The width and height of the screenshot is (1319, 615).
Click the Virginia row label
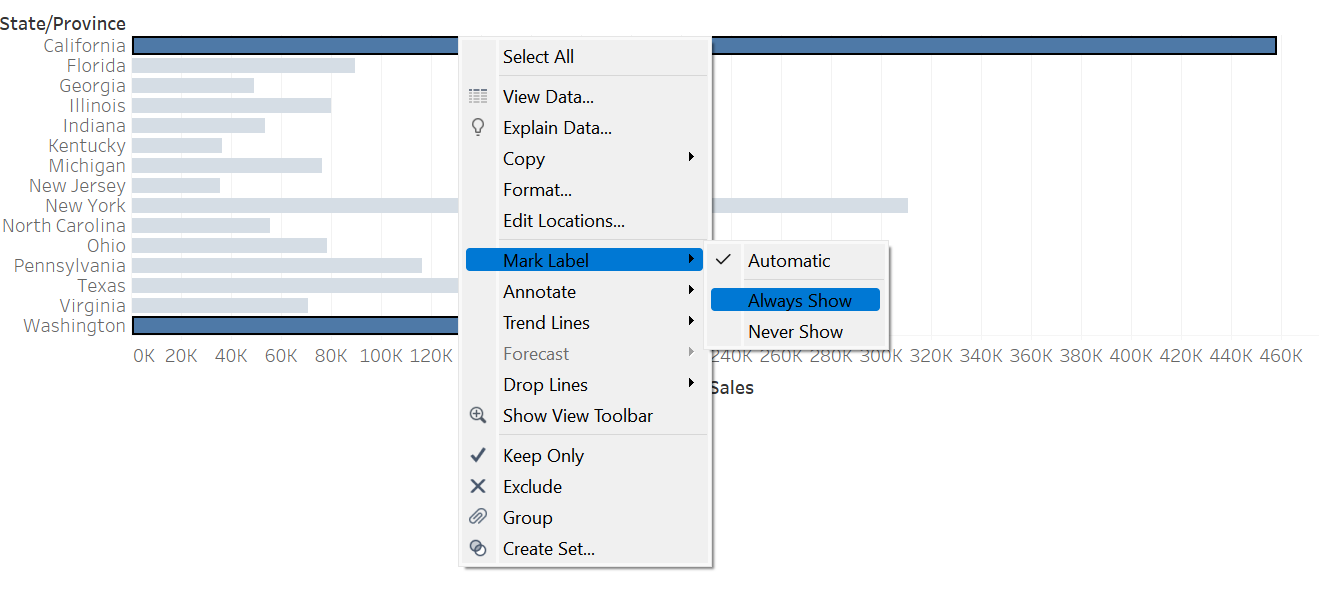tap(93, 306)
